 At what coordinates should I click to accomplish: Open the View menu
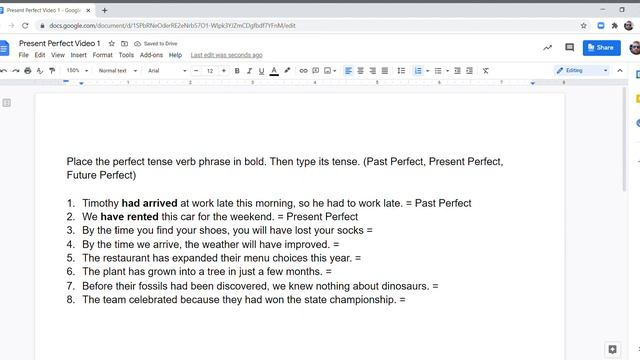pos(58,55)
